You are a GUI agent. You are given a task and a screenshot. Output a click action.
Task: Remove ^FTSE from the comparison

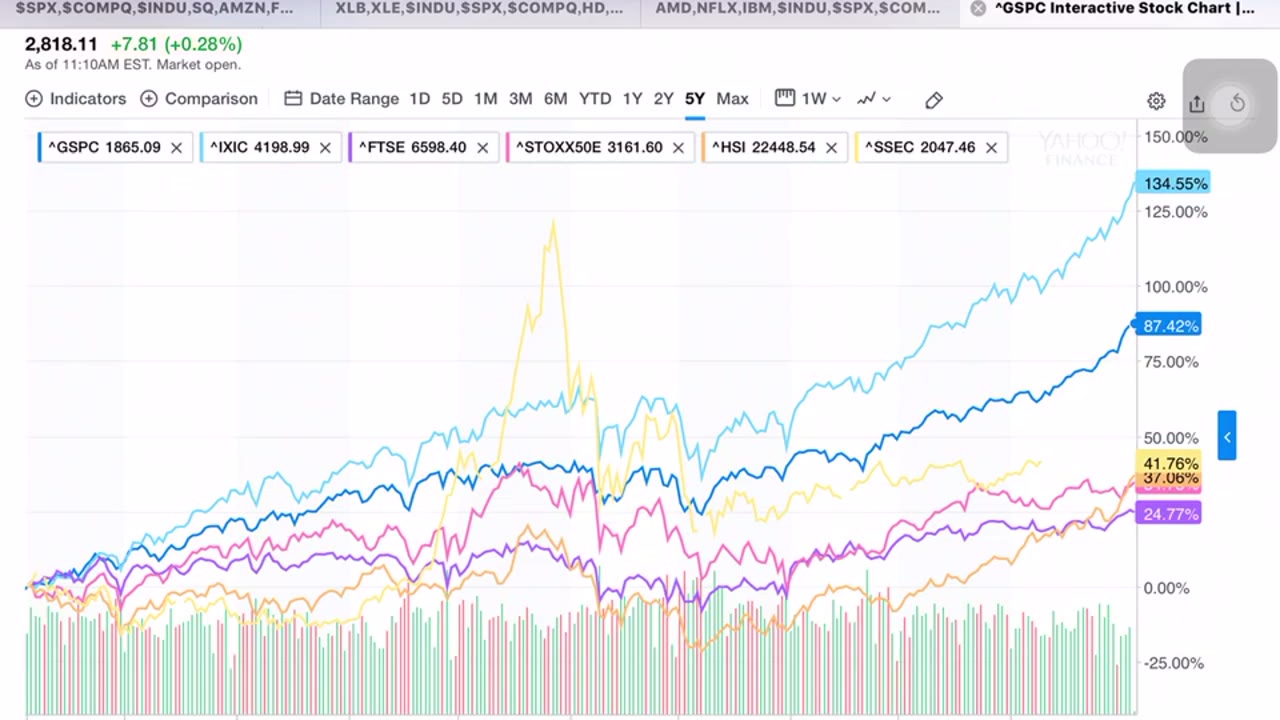pos(482,147)
